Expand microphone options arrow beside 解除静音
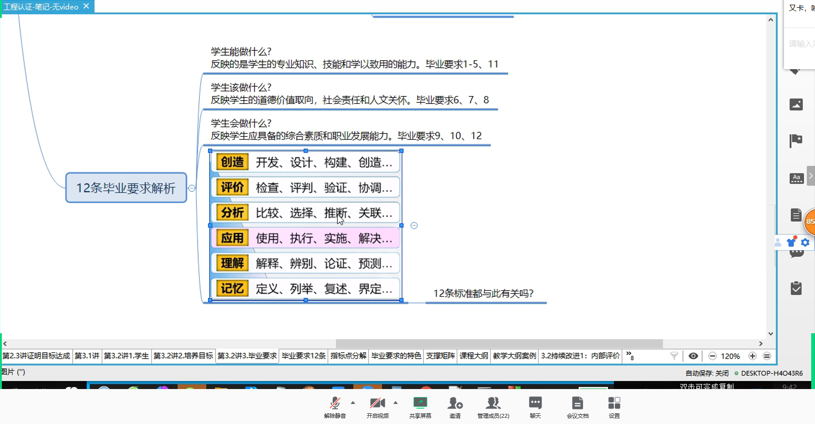This screenshot has height=424, width=815. (x=352, y=403)
